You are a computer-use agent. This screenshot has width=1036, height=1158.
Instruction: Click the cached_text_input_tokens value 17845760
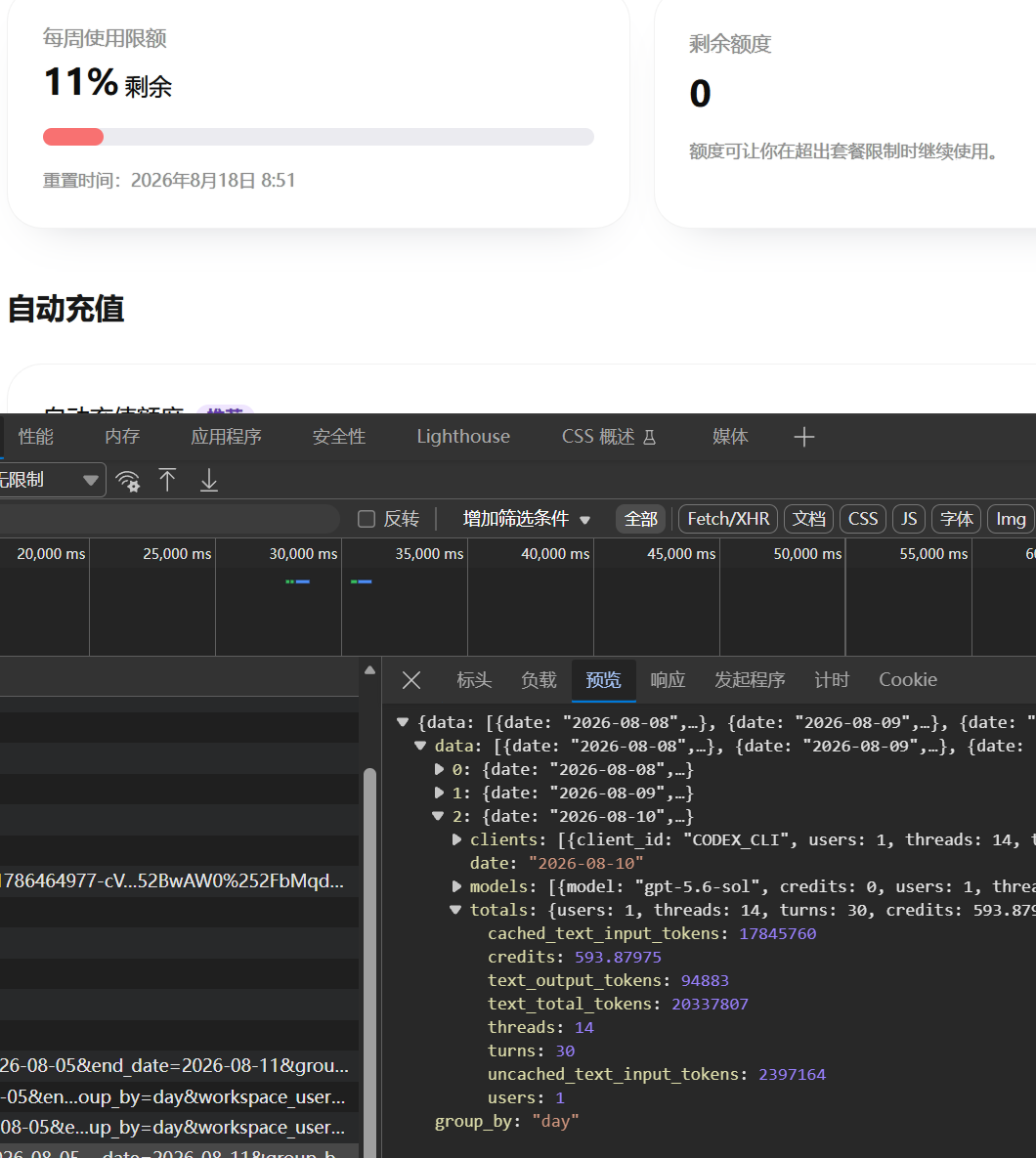tap(778, 933)
